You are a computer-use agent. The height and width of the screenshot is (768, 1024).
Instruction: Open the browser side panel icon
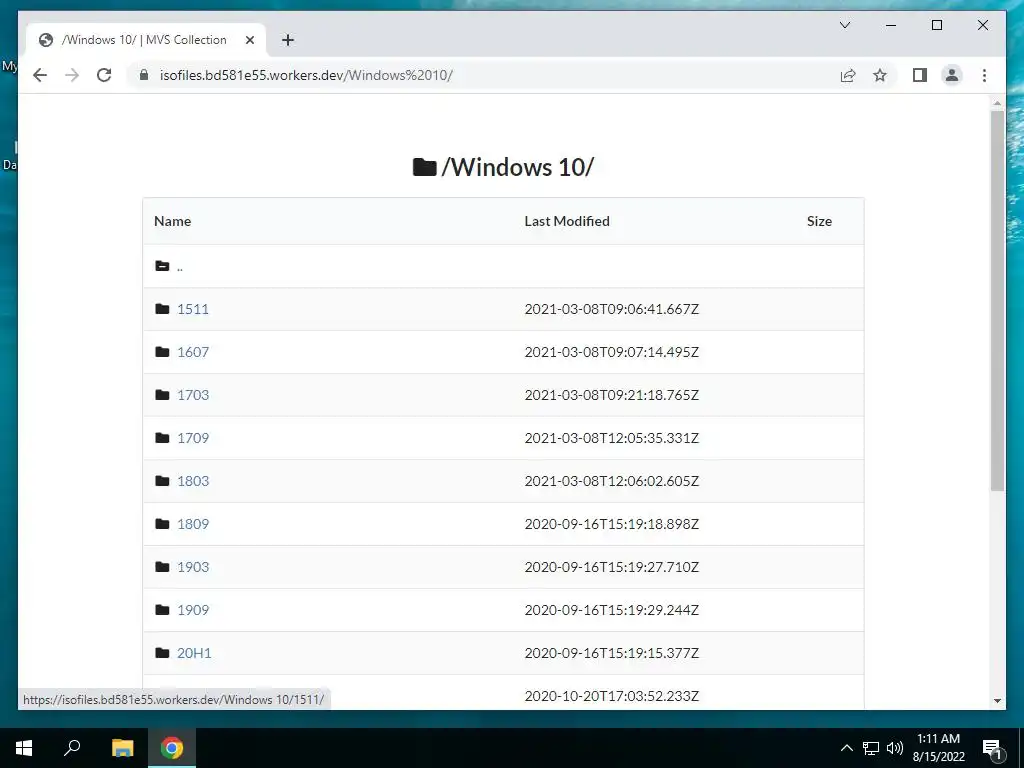920,75
